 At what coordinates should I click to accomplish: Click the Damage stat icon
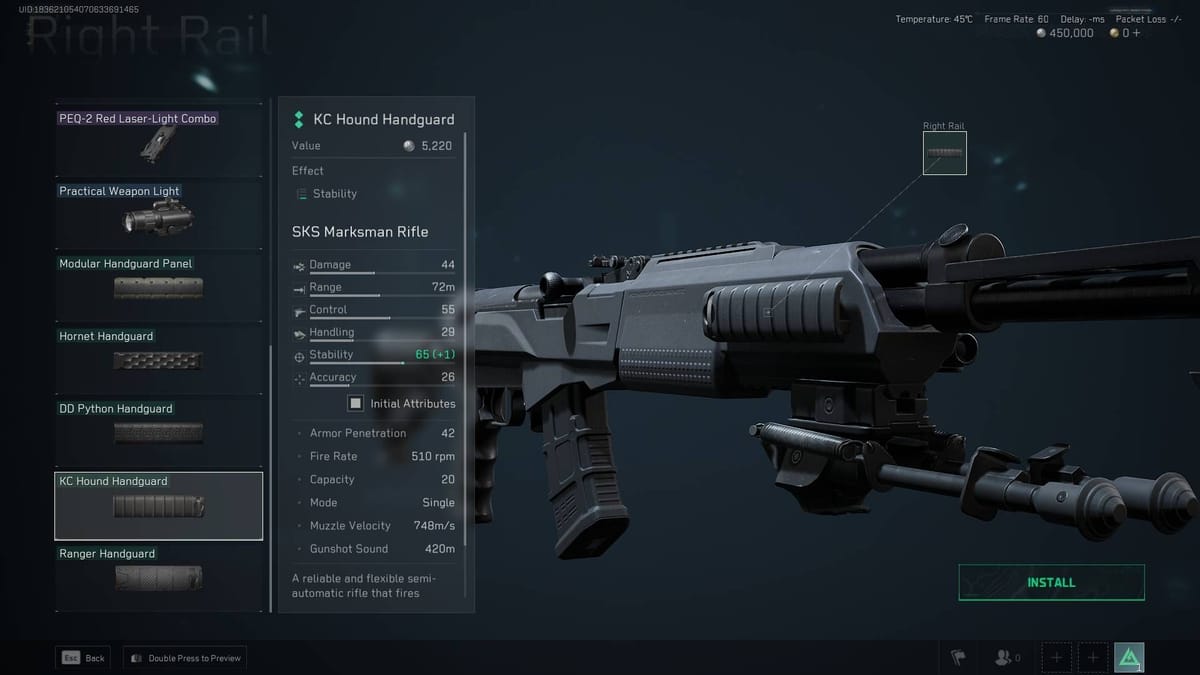[299, 264]
